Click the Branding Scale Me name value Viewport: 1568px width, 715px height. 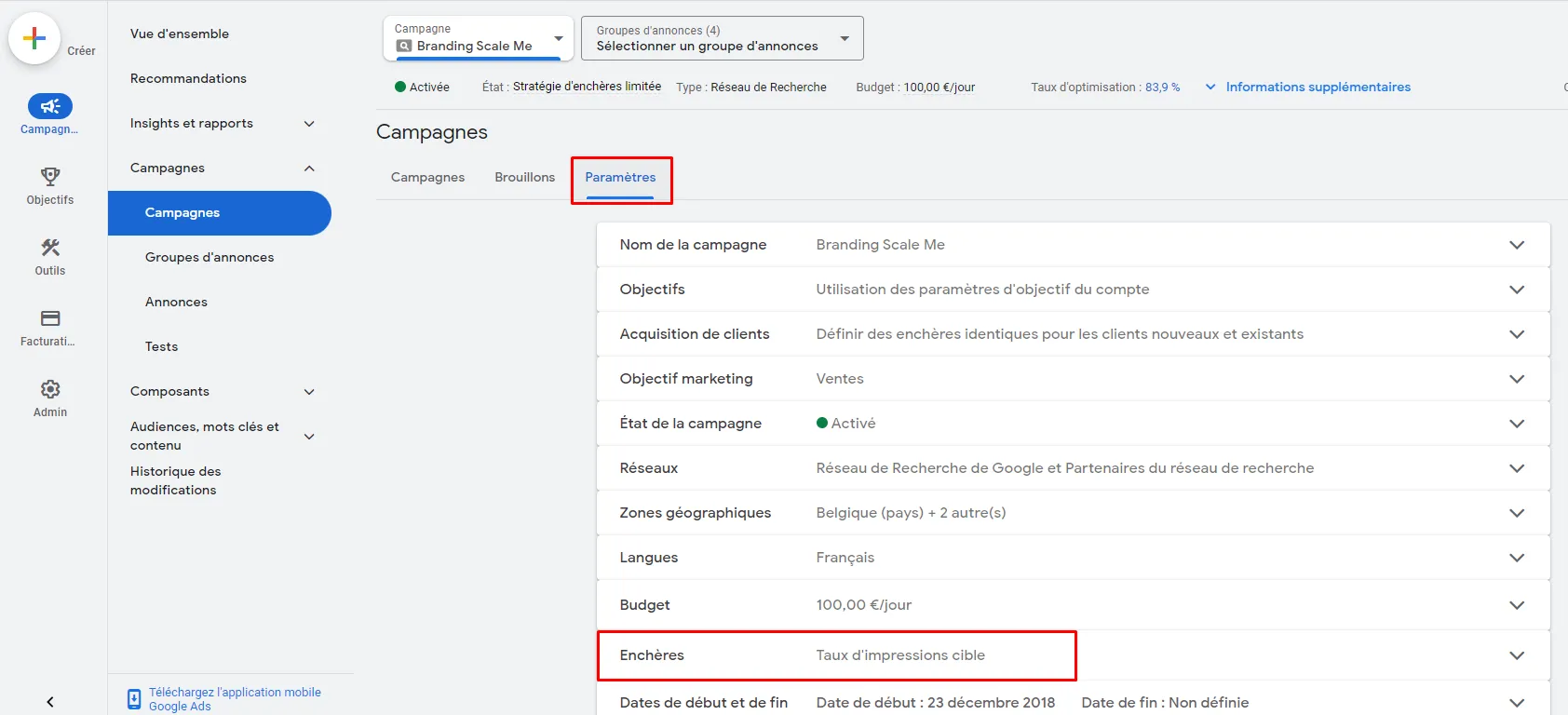pos(880,245)
